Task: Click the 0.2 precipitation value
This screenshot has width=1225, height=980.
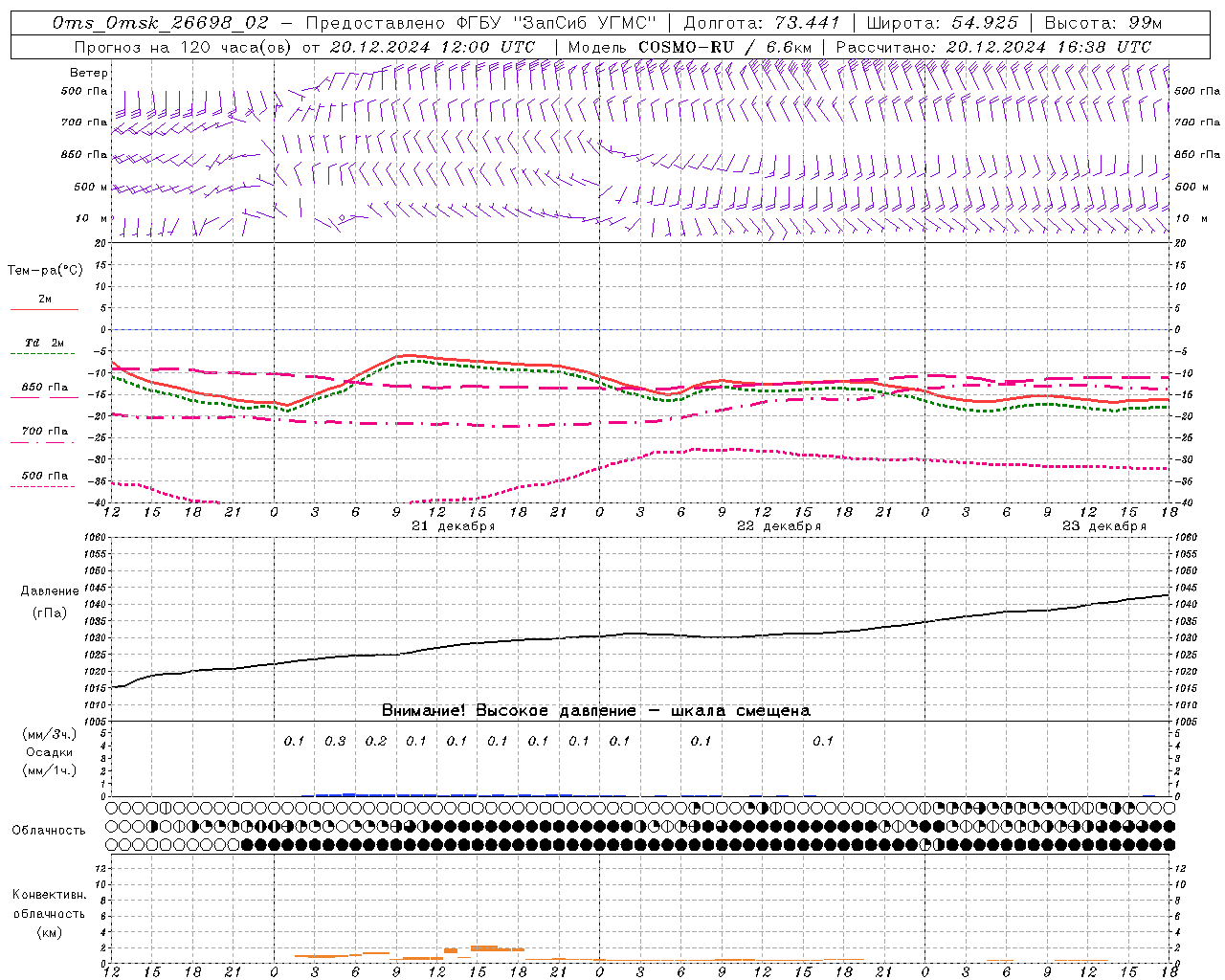Action: point(376,741)
